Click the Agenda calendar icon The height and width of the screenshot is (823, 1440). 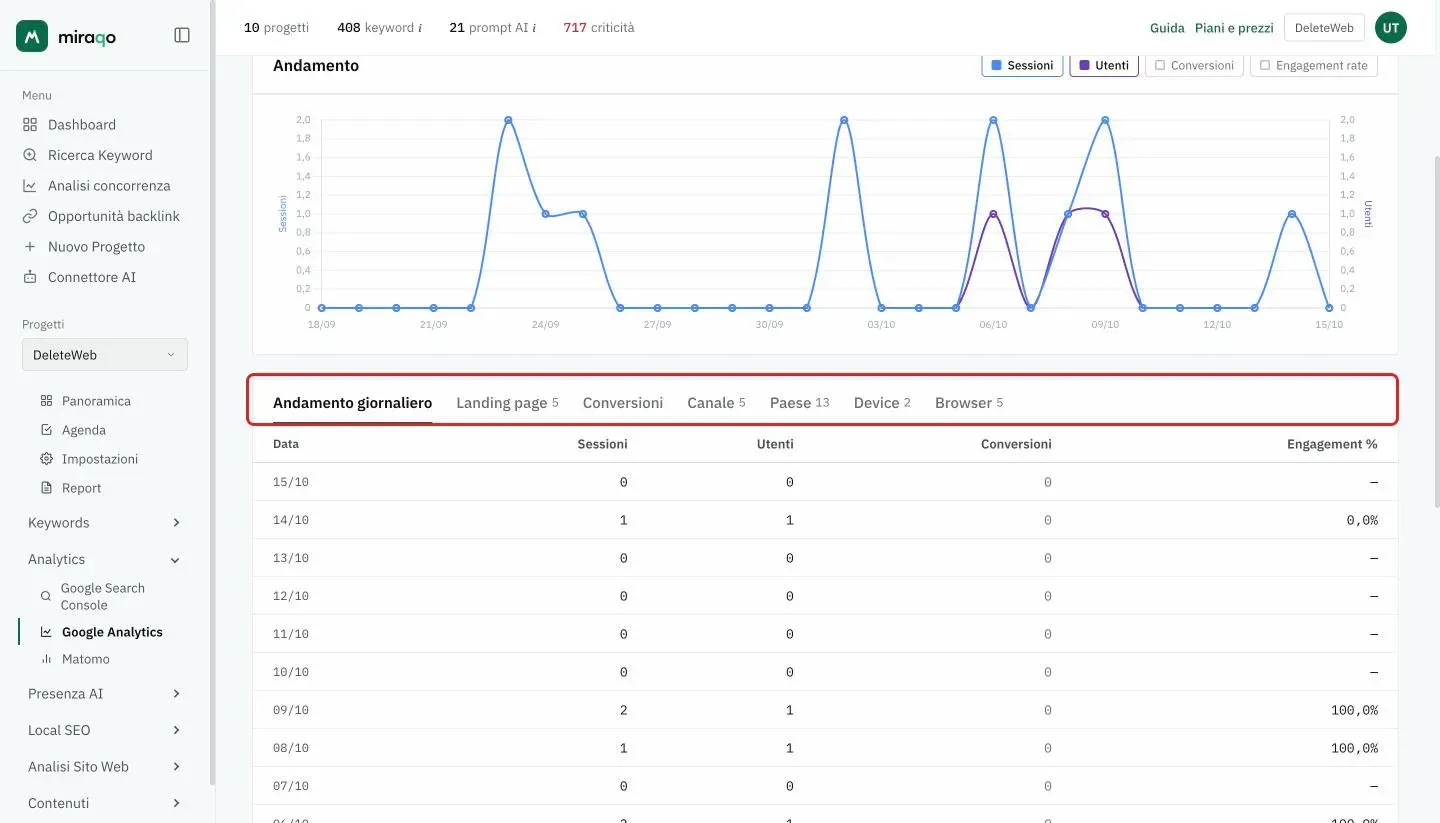tap(46, 430)
